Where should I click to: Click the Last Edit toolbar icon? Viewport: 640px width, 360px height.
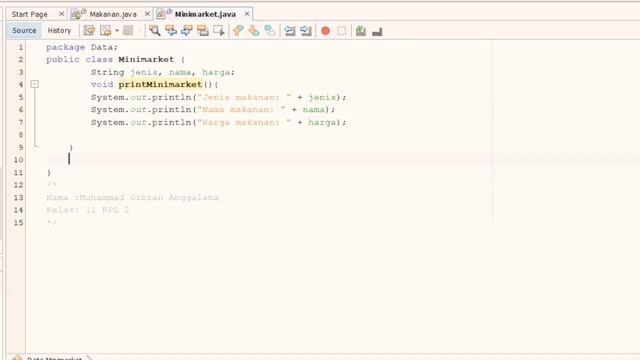(x=89, y=31)
